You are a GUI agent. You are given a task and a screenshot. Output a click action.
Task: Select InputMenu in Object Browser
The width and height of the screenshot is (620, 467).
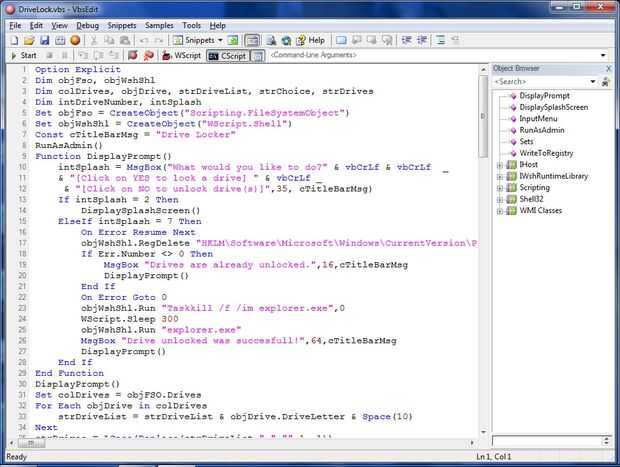tap(538, 119)
